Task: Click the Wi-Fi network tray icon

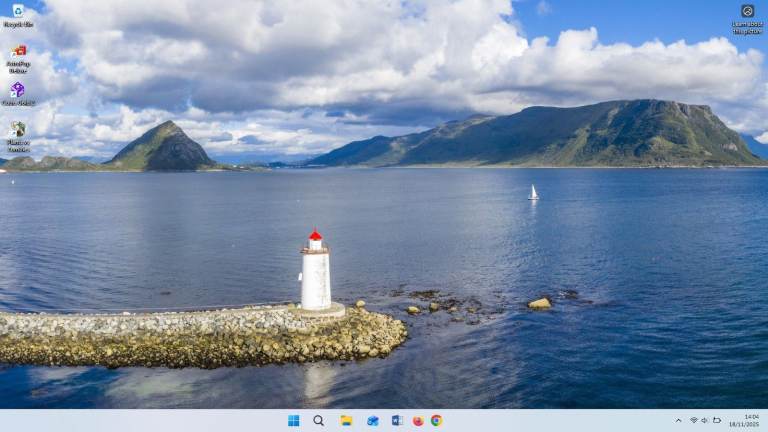Action: 694,421
